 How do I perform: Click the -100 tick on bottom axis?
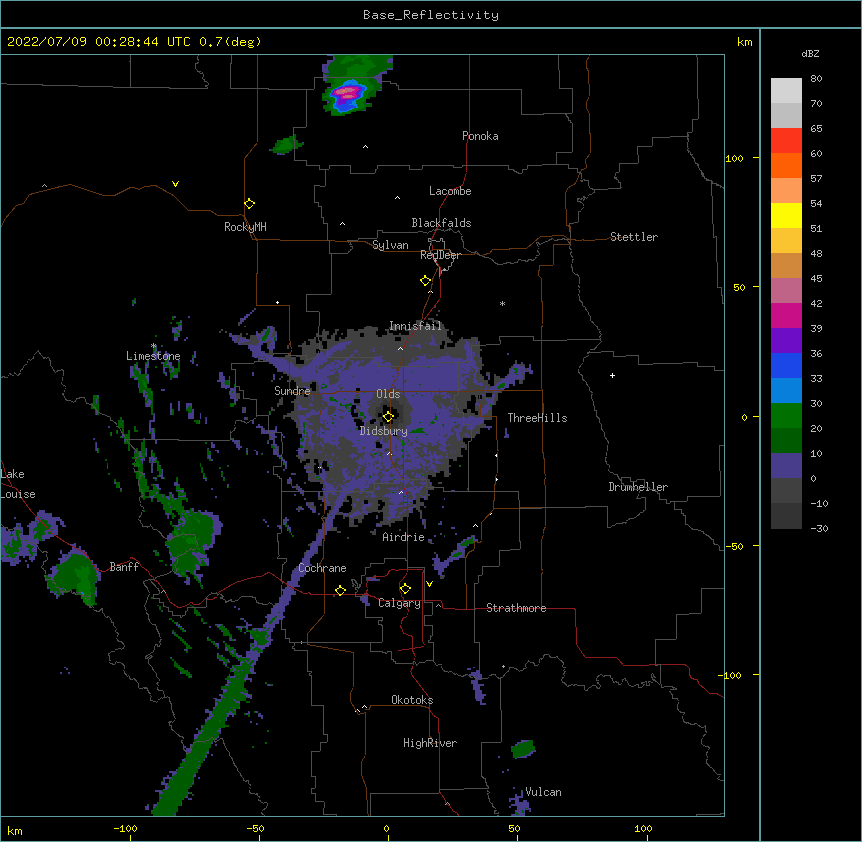tap(125, 828)
